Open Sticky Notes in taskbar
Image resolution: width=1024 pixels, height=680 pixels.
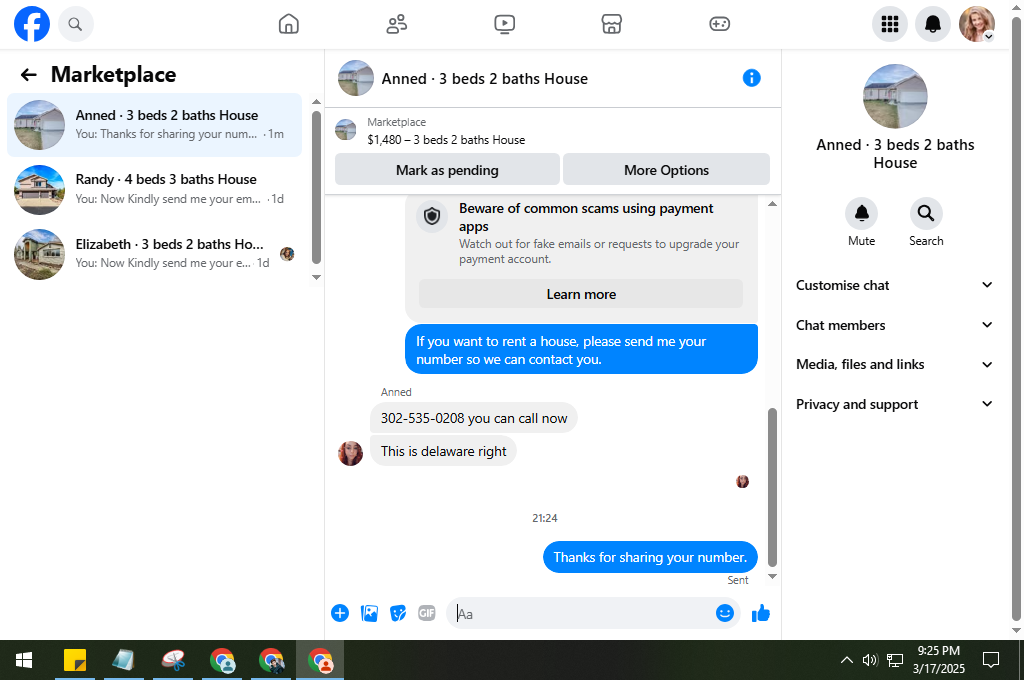74,660
